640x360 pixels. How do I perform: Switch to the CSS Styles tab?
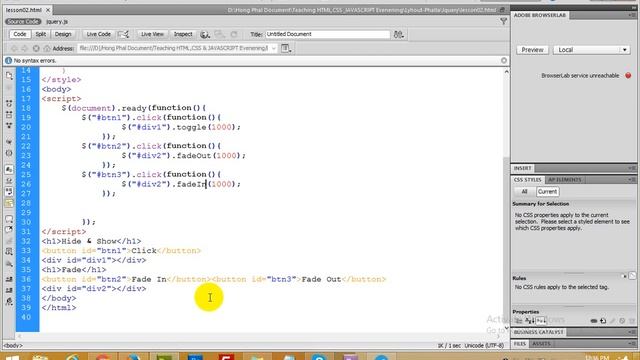click(527, 180)
